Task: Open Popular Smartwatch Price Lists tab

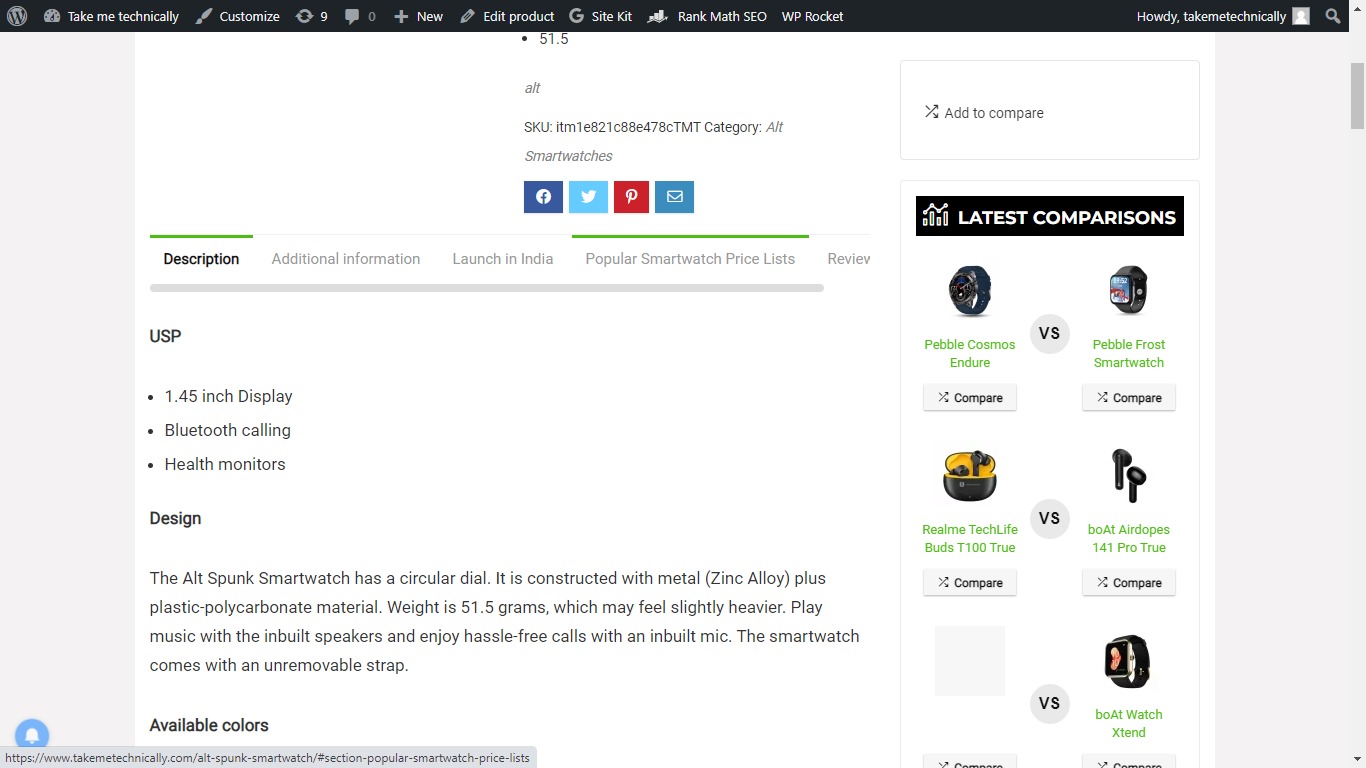Action: pyautogui.click(x=690, y=259)
